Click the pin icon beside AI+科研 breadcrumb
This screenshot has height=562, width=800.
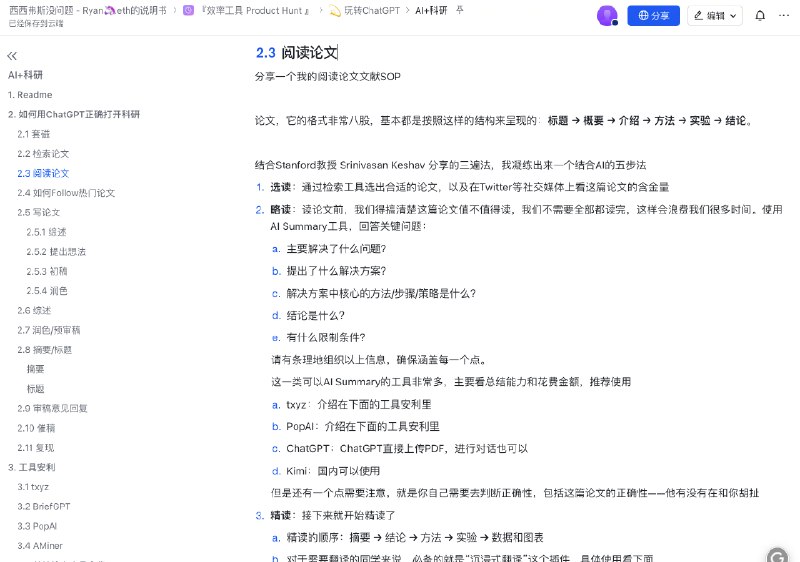coord(460,10)
